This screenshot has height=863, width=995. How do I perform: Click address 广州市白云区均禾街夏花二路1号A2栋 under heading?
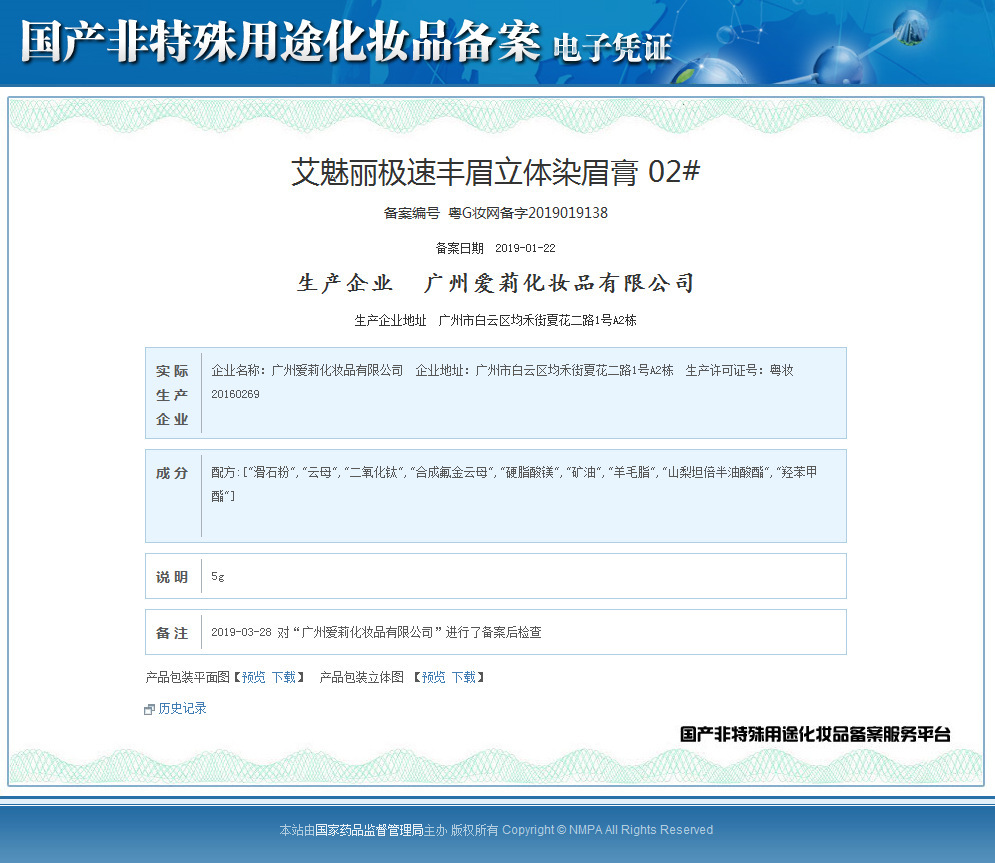point(537,320)
